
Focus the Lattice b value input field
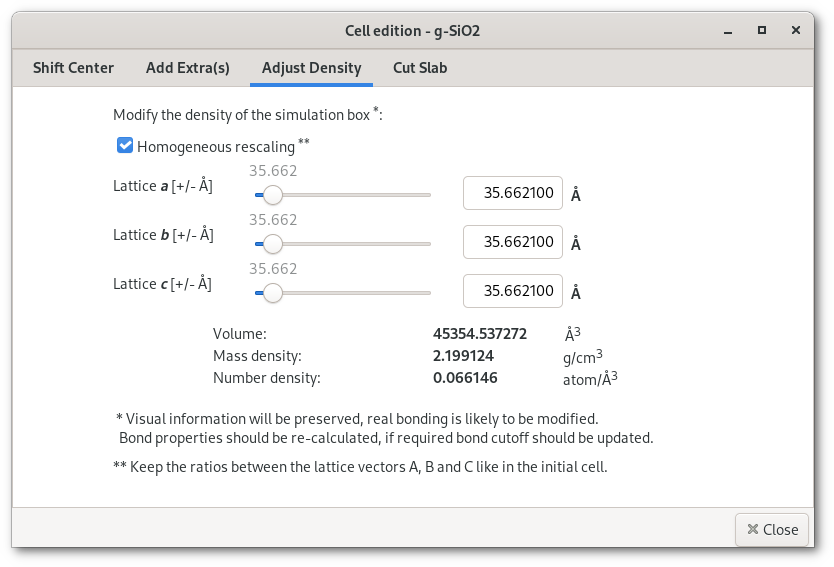tap(513, 242)
